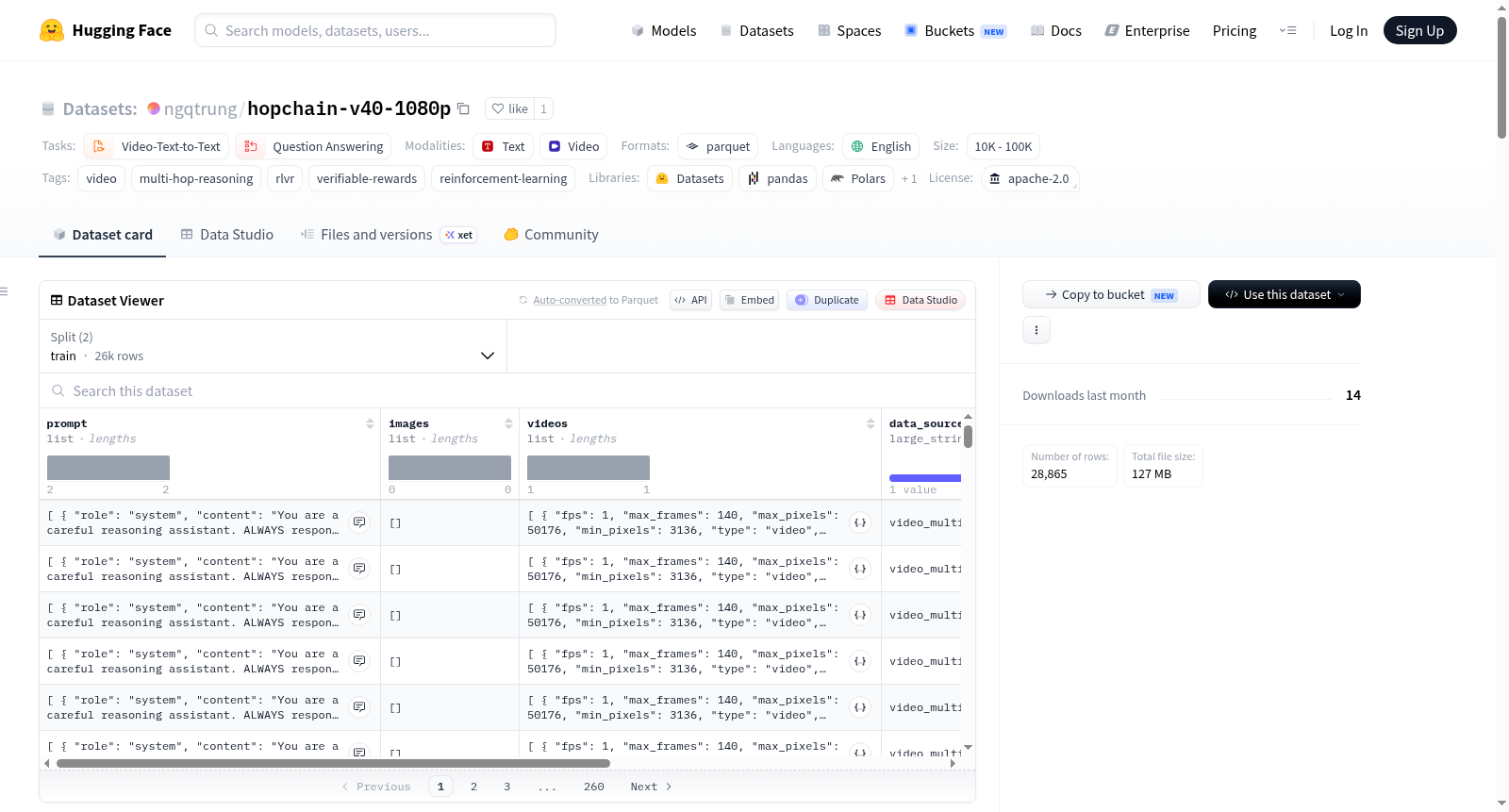The image size is (1509, 812).
Task: Open chat view for first prompt row
Action: point(359,522)
